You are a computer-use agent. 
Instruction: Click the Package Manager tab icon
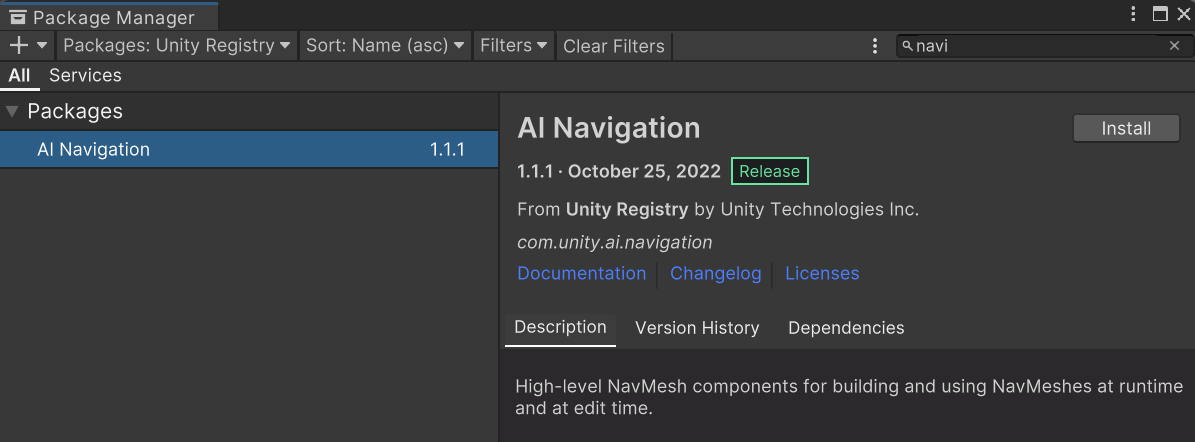click(18, 17)
